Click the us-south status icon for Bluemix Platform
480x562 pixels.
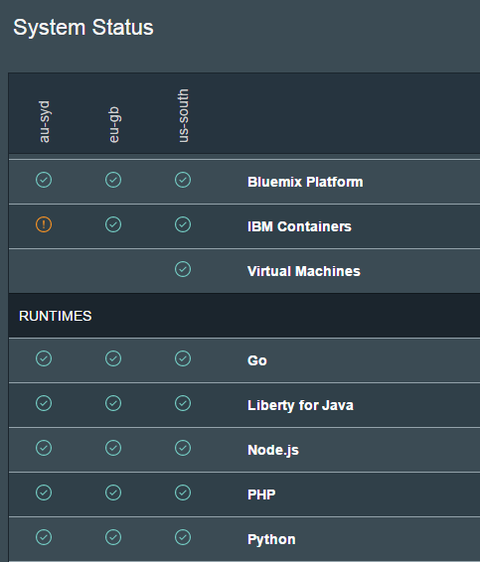pyautogui.click(x=183, y=180)
